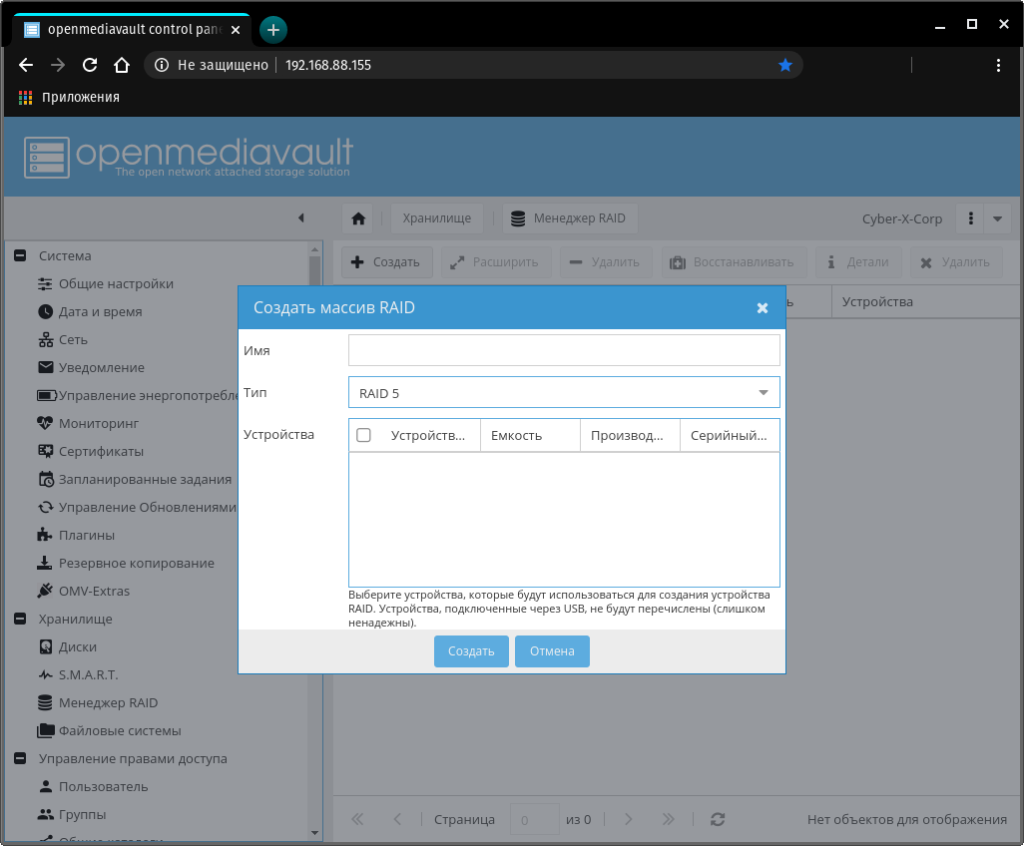Collapse the Хранилище tree section

(19, 619)
